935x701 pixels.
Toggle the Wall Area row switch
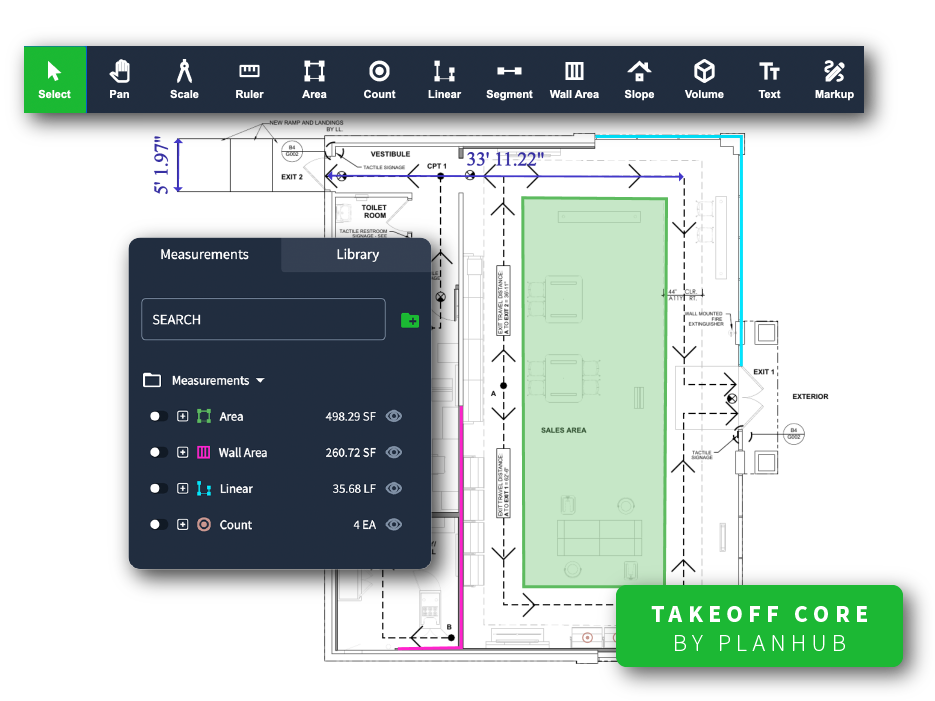click(159, 452)
